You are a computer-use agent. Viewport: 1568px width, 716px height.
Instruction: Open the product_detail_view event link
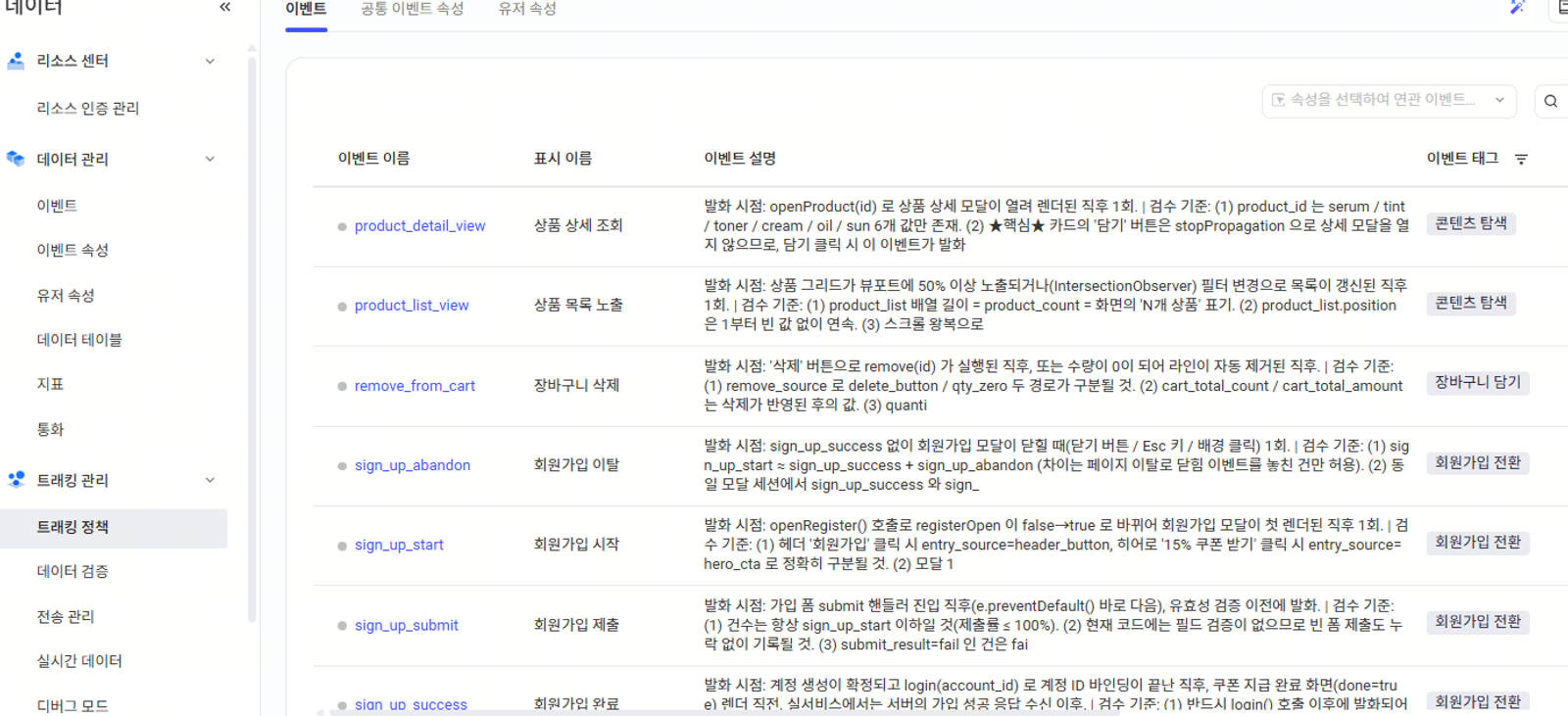pos(419,226)
